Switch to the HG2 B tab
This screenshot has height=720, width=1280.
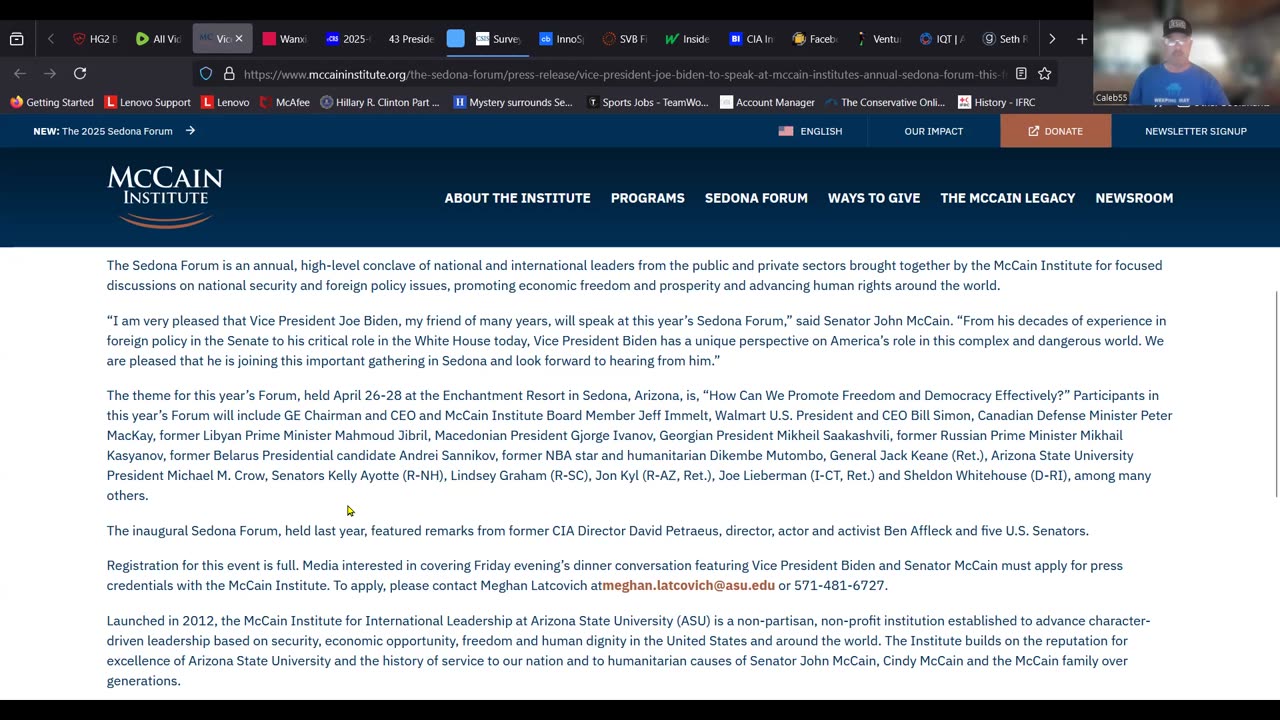94,39
